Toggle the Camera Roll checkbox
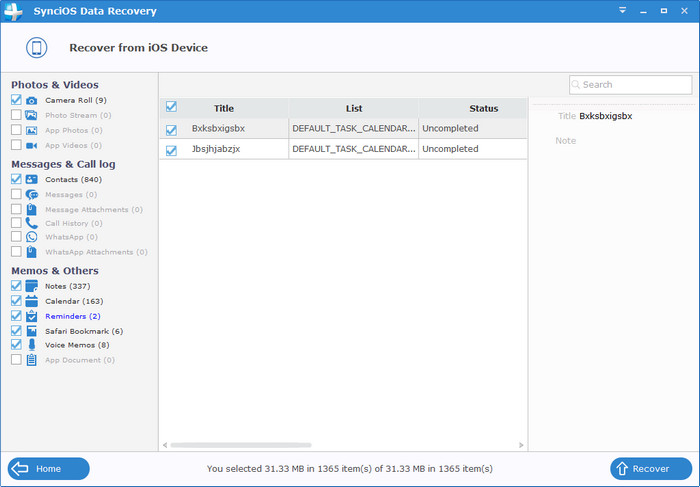Viewport: 700px width, 487px height. (16, 100)
